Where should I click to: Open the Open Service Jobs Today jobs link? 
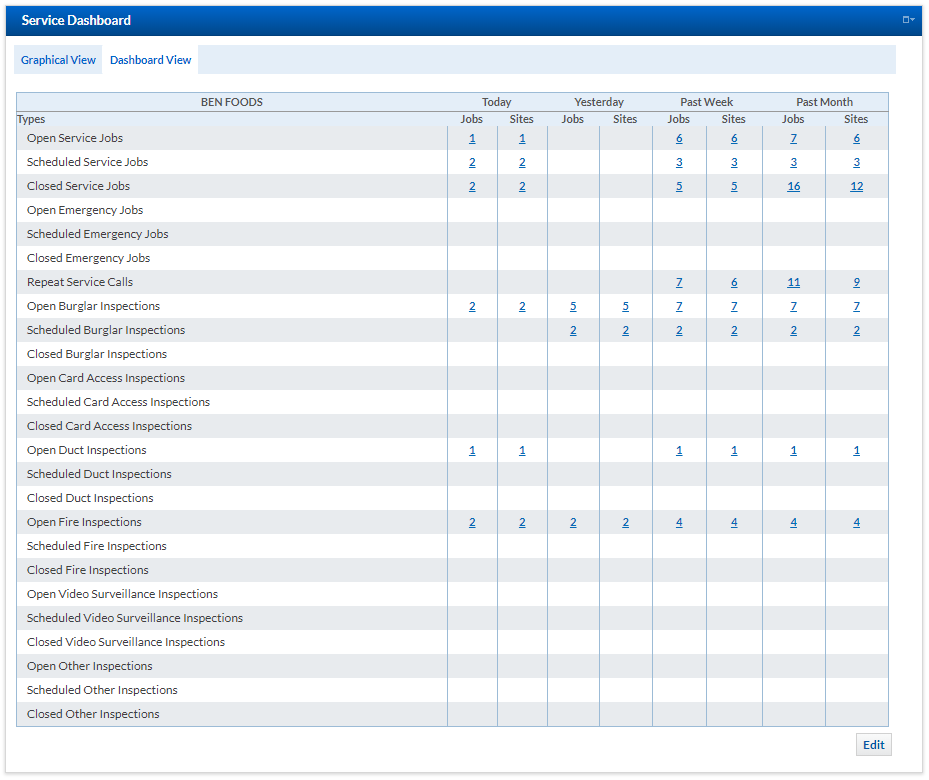coord(472,138)
